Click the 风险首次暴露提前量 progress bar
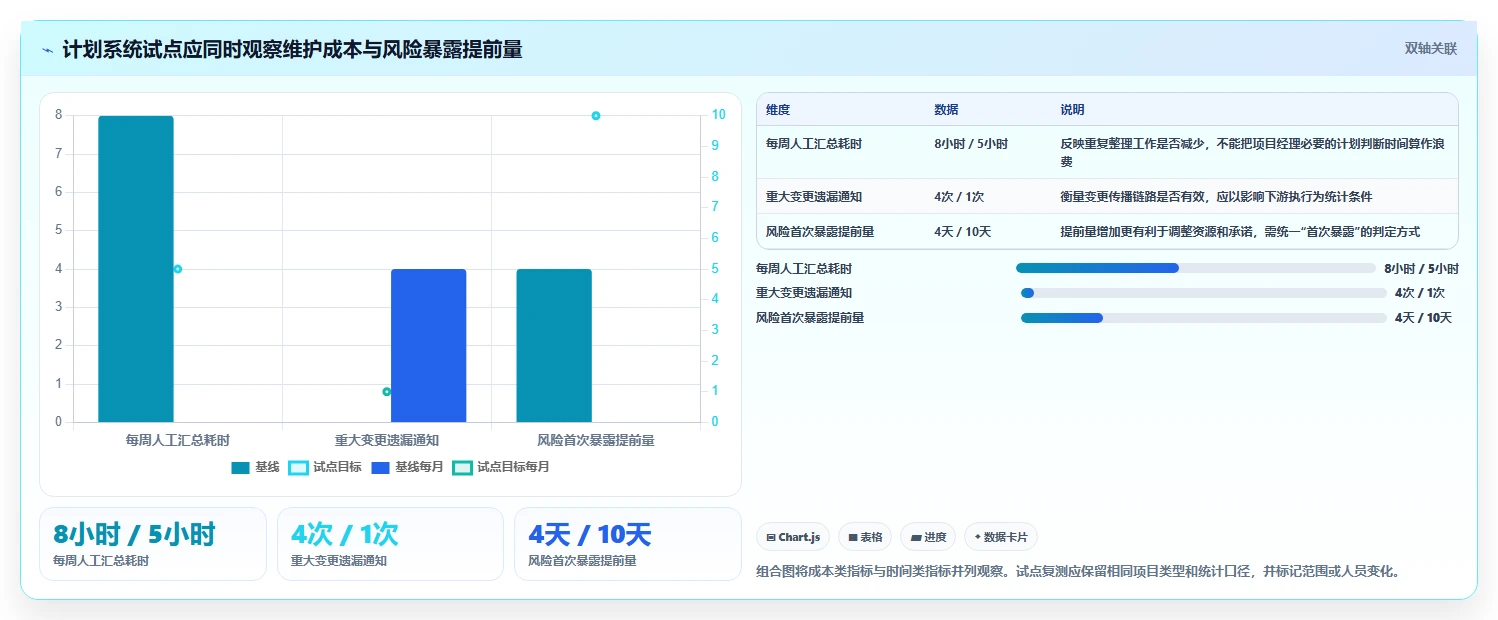1498x620 pixels. (1204, 318)
